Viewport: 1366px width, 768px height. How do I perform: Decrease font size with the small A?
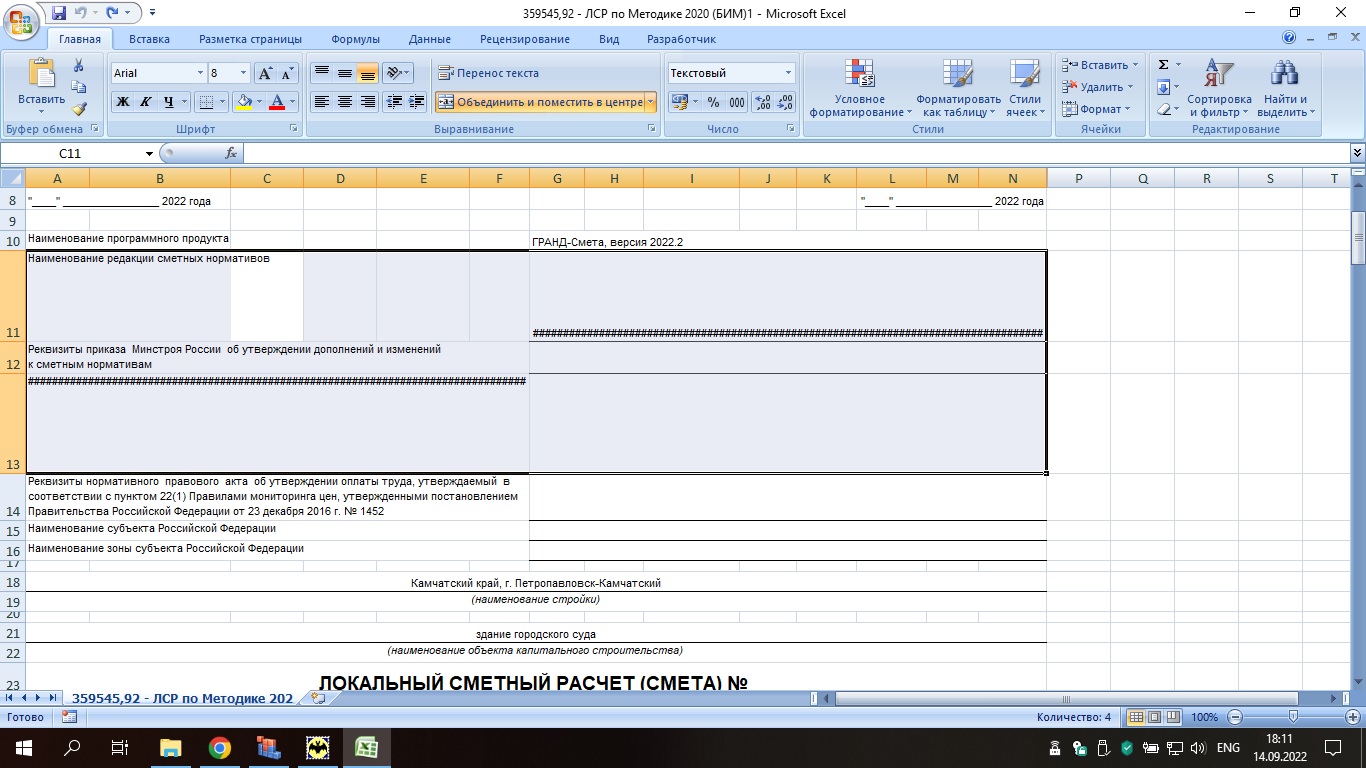click(287, 73)
